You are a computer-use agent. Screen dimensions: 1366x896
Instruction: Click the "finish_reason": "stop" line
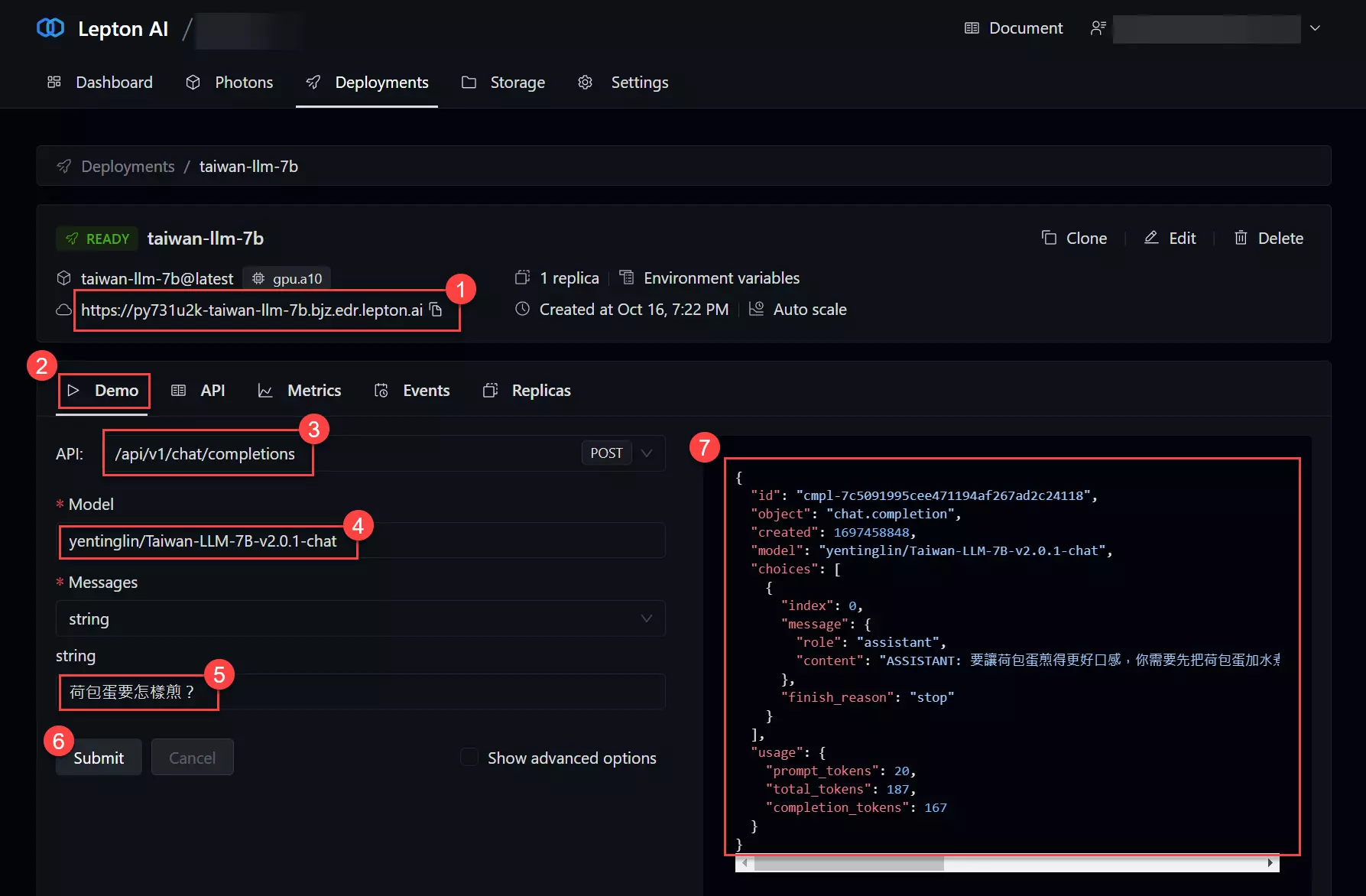pos(868,697)
